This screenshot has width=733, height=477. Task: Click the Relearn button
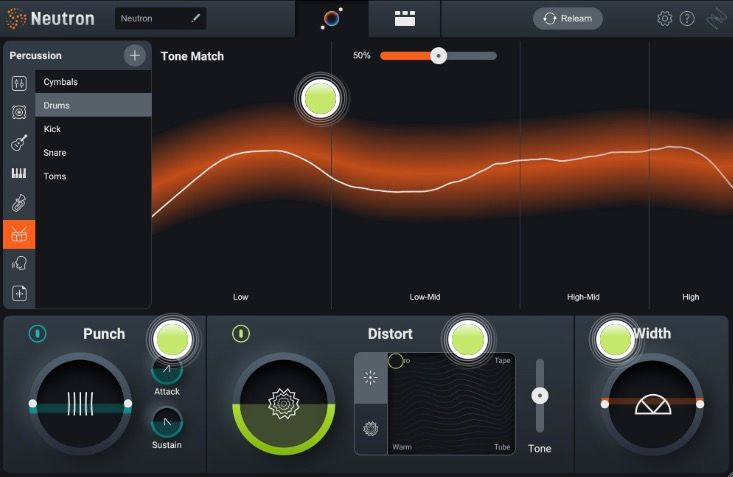coord(568,19)
